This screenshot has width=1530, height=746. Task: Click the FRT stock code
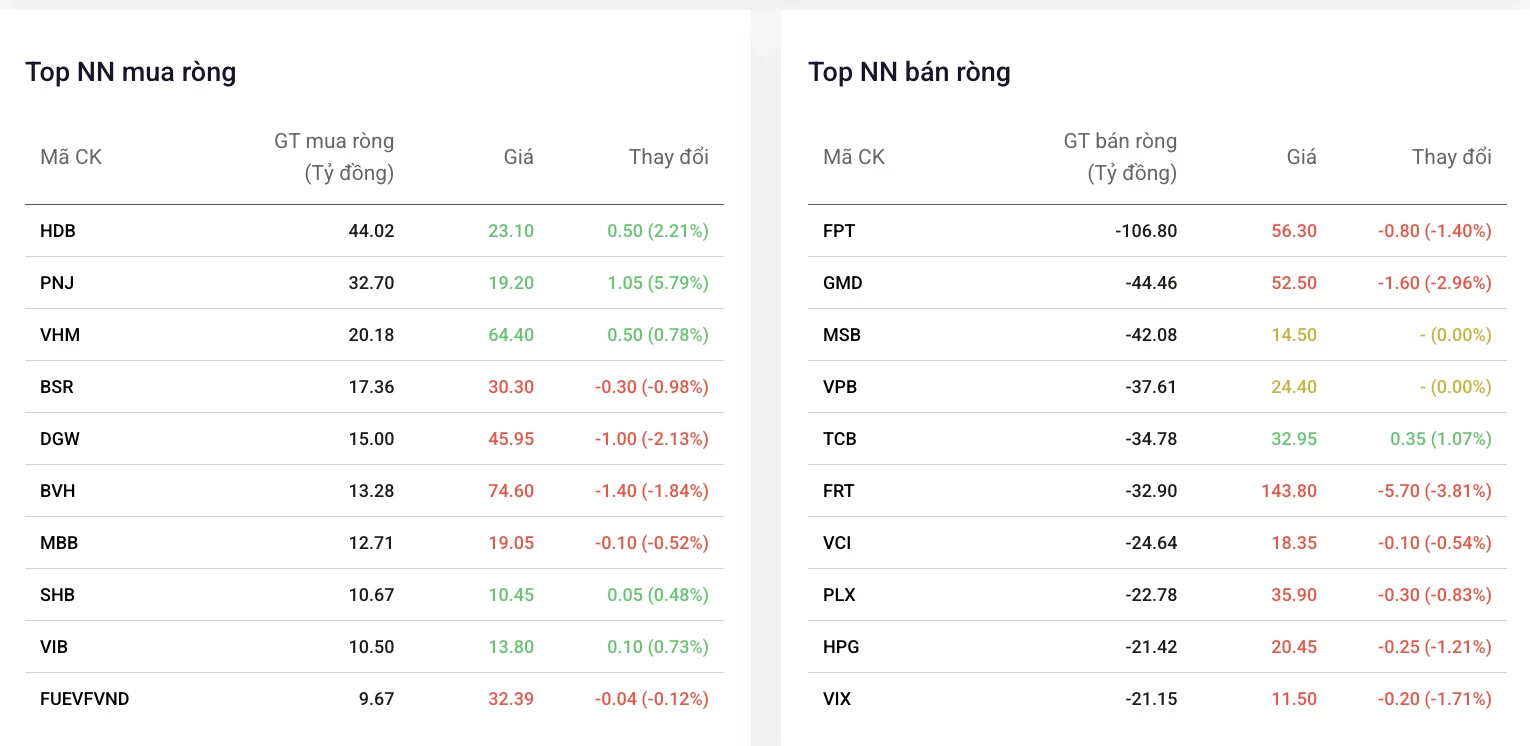coord(839,491)
